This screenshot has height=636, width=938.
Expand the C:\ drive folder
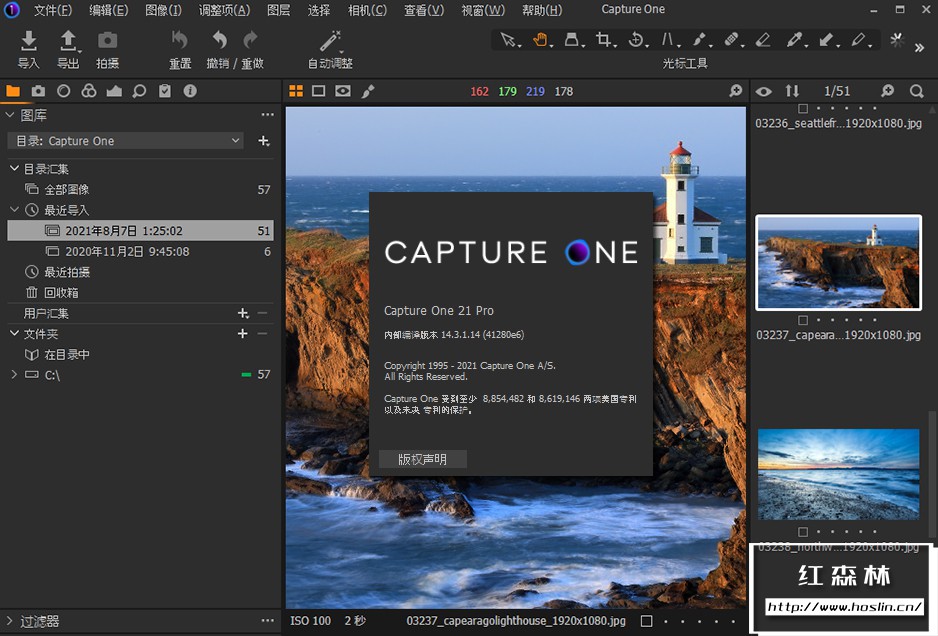click(x=14, y=375)
